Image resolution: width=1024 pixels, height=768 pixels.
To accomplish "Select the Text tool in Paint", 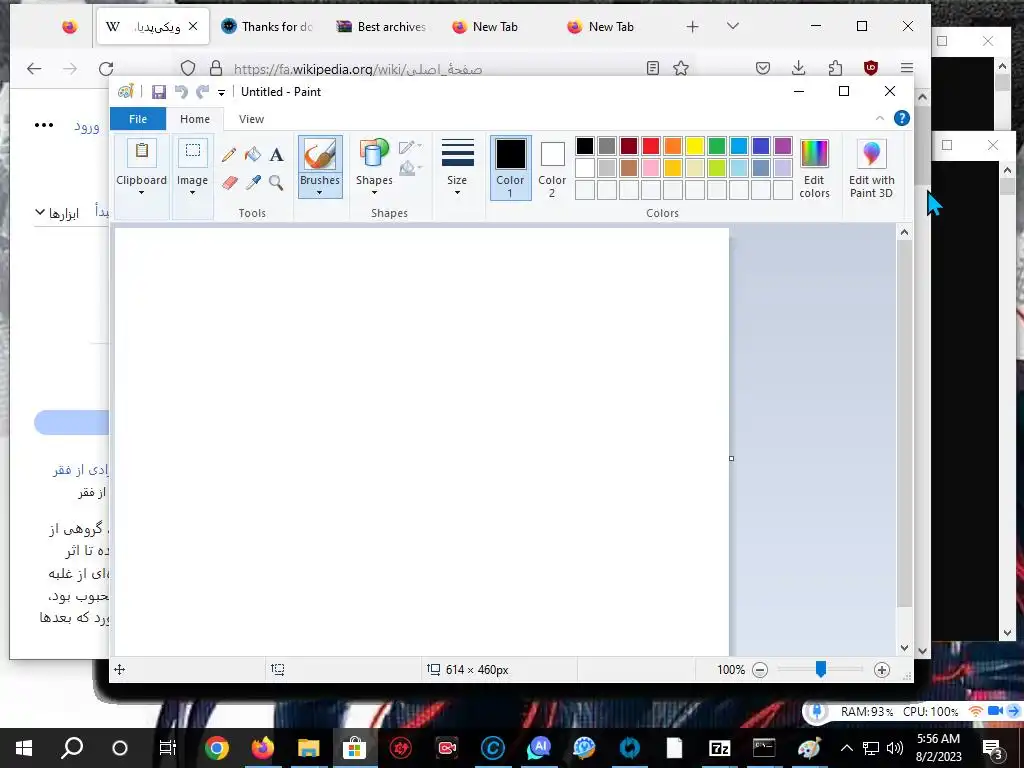I will tap(276, 155).
